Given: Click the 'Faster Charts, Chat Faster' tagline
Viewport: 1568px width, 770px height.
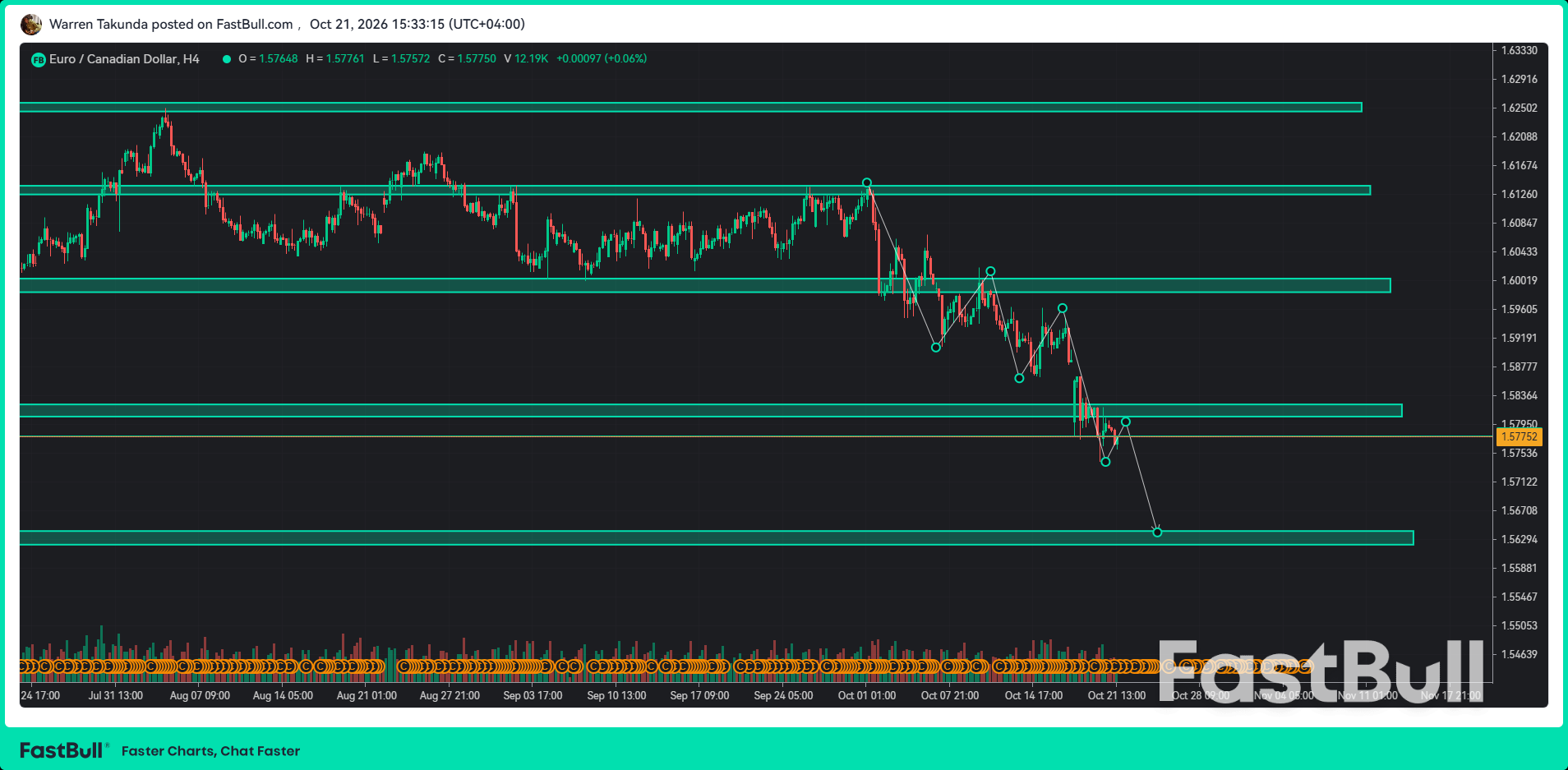Looking at the screenshot, I should [210, 751].
